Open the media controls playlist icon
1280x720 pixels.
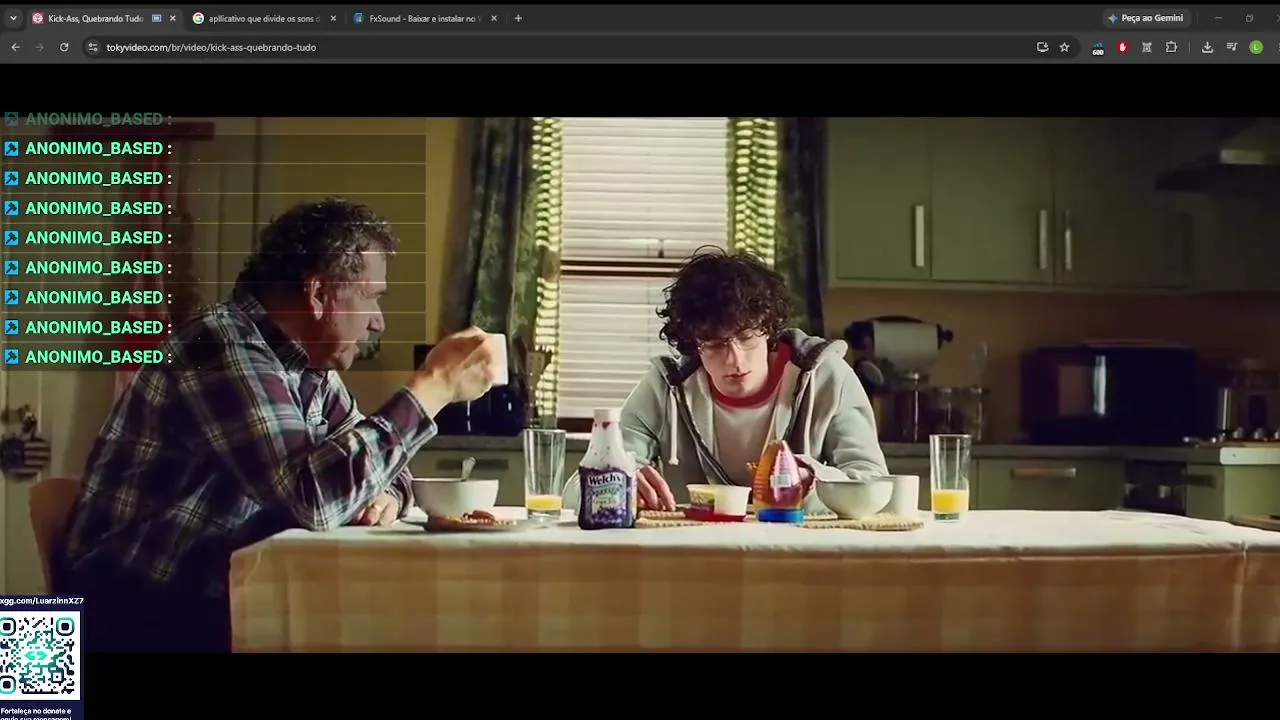point(1231,47)
